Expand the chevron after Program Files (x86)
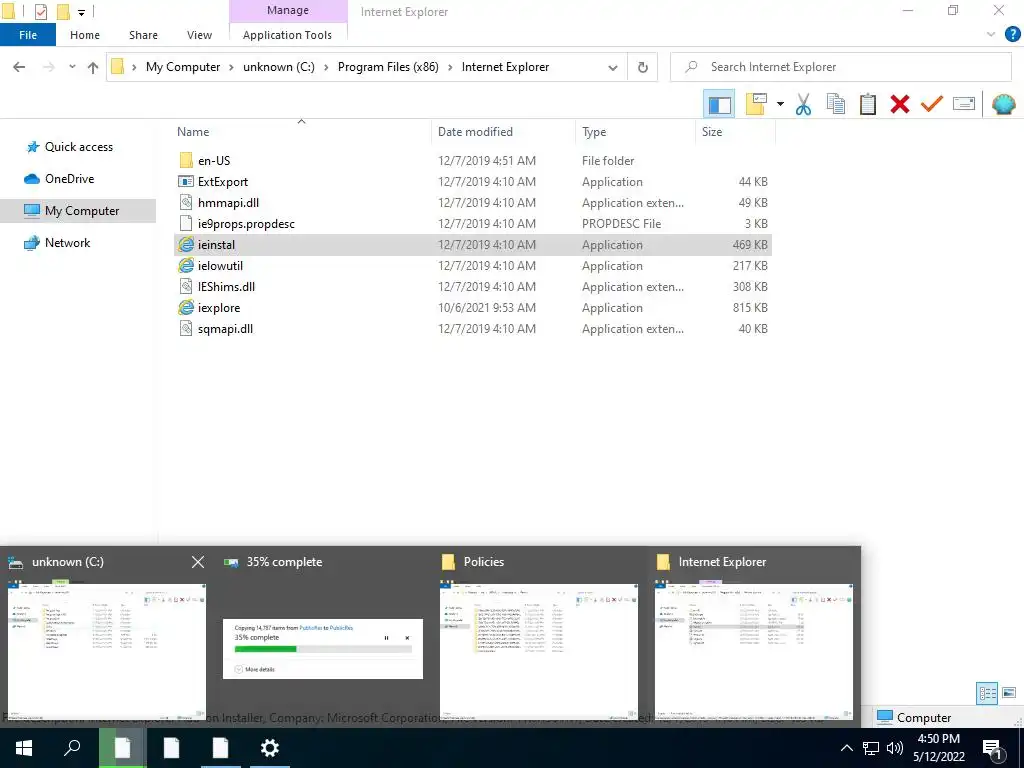 (450, 67)
